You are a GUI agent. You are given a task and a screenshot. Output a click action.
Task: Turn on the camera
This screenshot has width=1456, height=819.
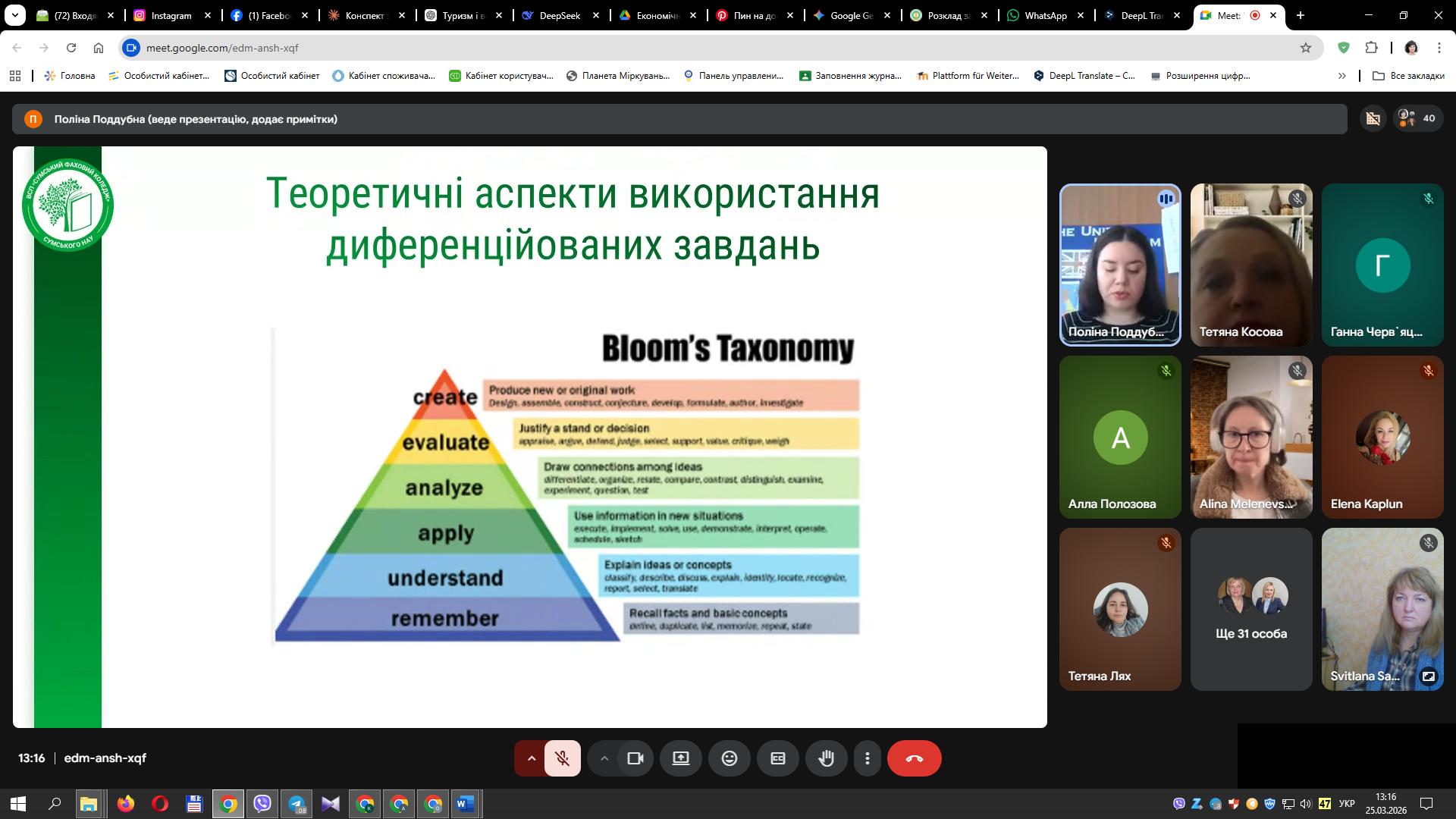637,758
